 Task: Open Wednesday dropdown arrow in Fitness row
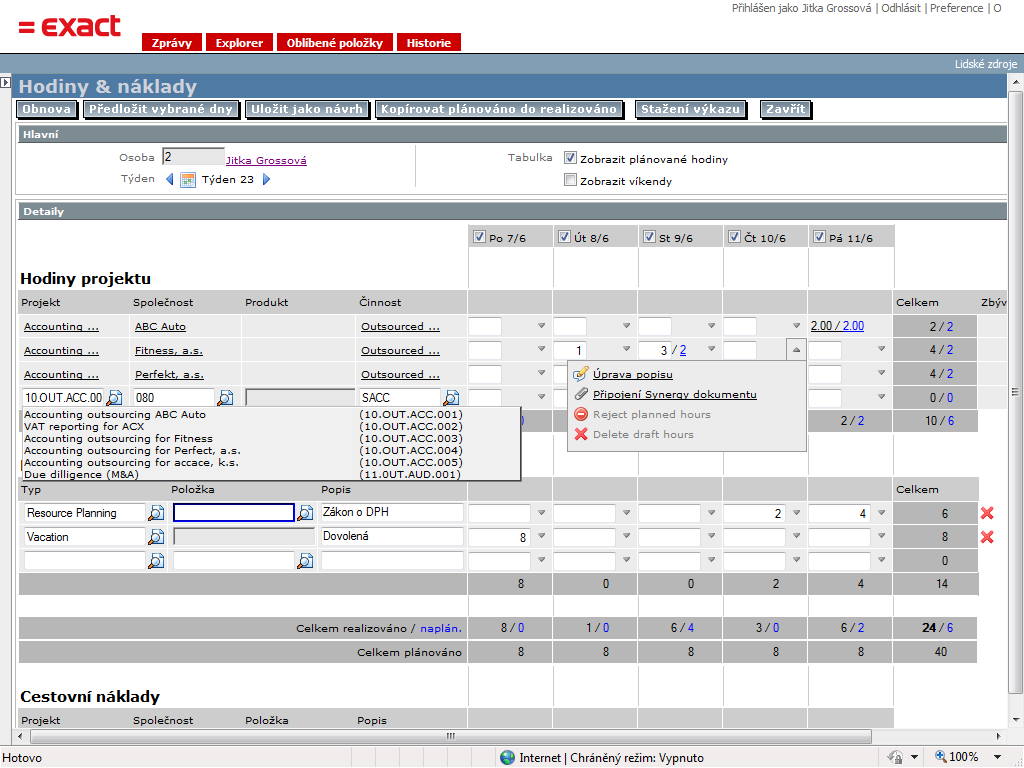coord(711,349)
